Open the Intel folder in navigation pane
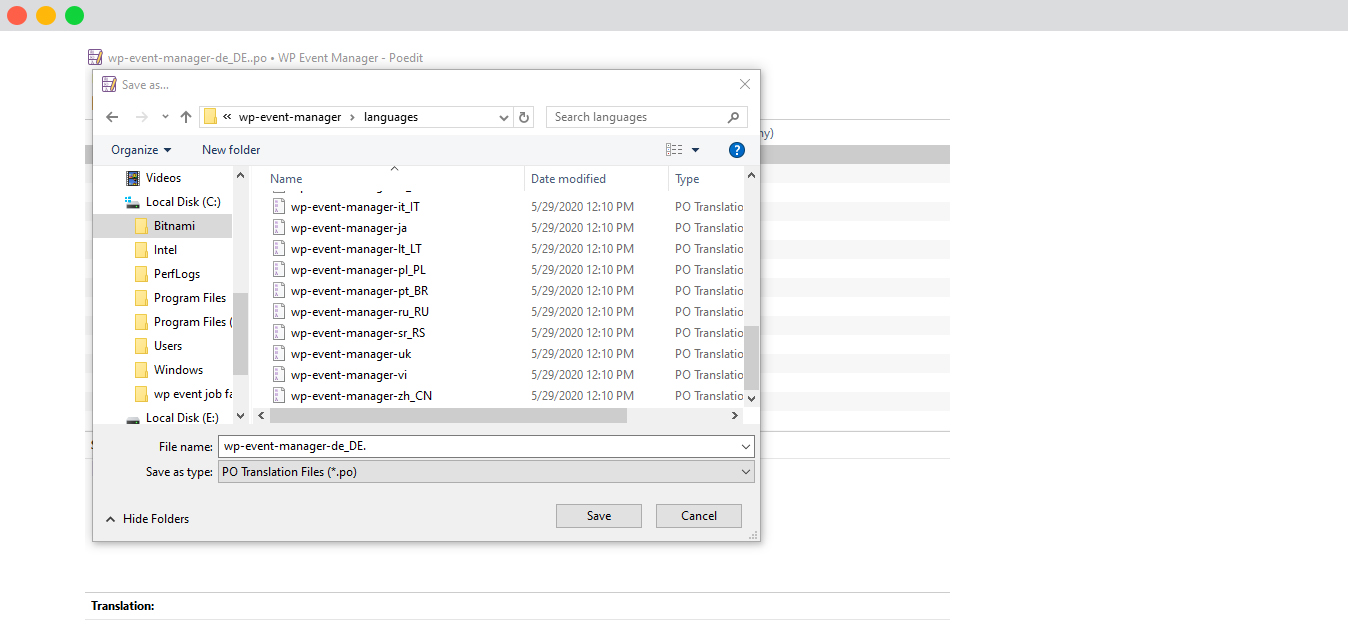The width and height of the screenshot is (1348, 635). 165,250
